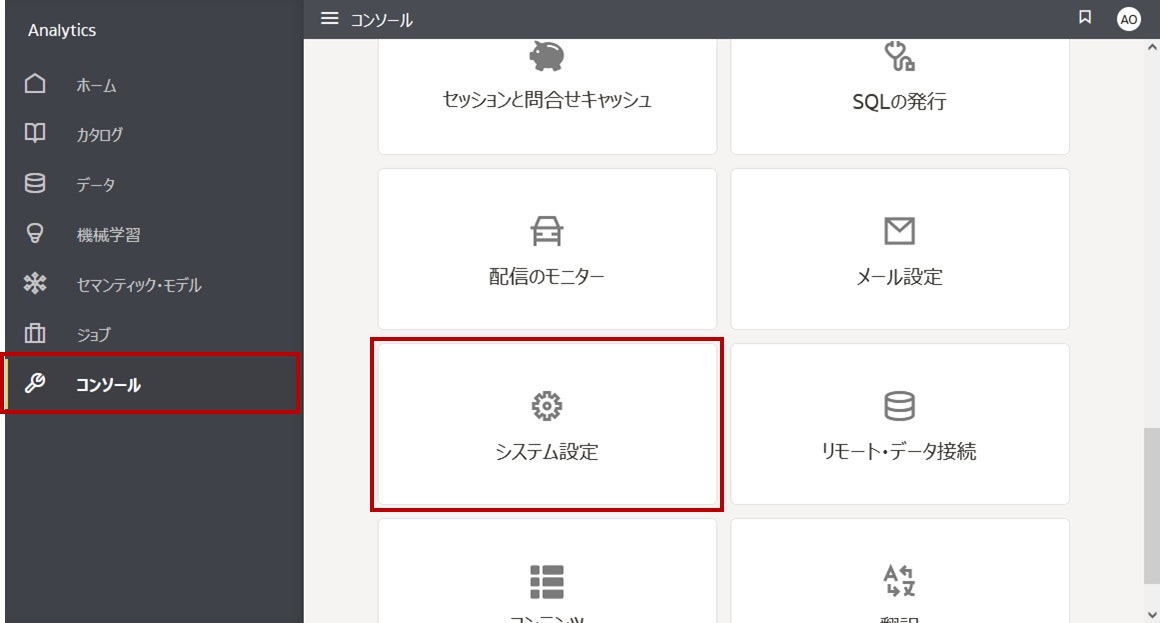Open 配信のモニター tile
Image resolution: width=1160 pixels, height=623 pixels.
547,249
